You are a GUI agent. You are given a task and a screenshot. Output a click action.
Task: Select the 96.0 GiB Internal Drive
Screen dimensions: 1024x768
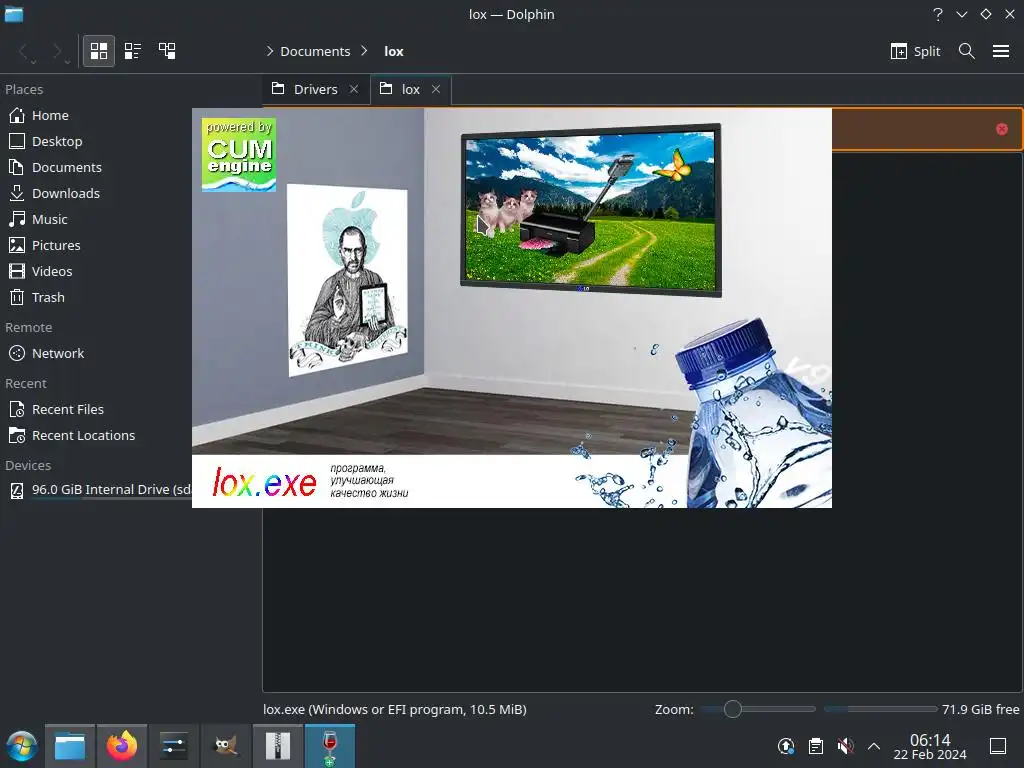[x=96, y=490]
